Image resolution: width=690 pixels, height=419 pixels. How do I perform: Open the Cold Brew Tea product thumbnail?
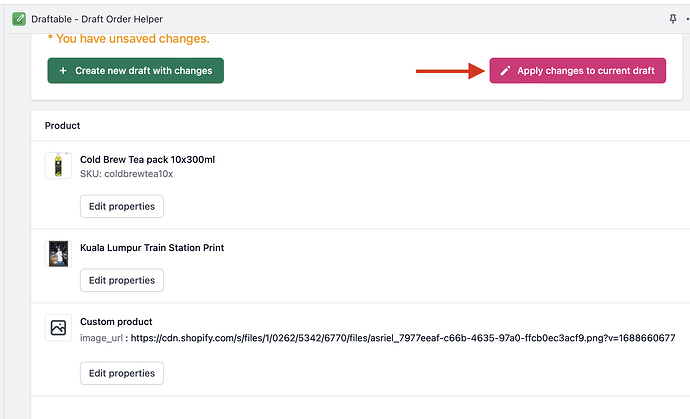point(58,165)
